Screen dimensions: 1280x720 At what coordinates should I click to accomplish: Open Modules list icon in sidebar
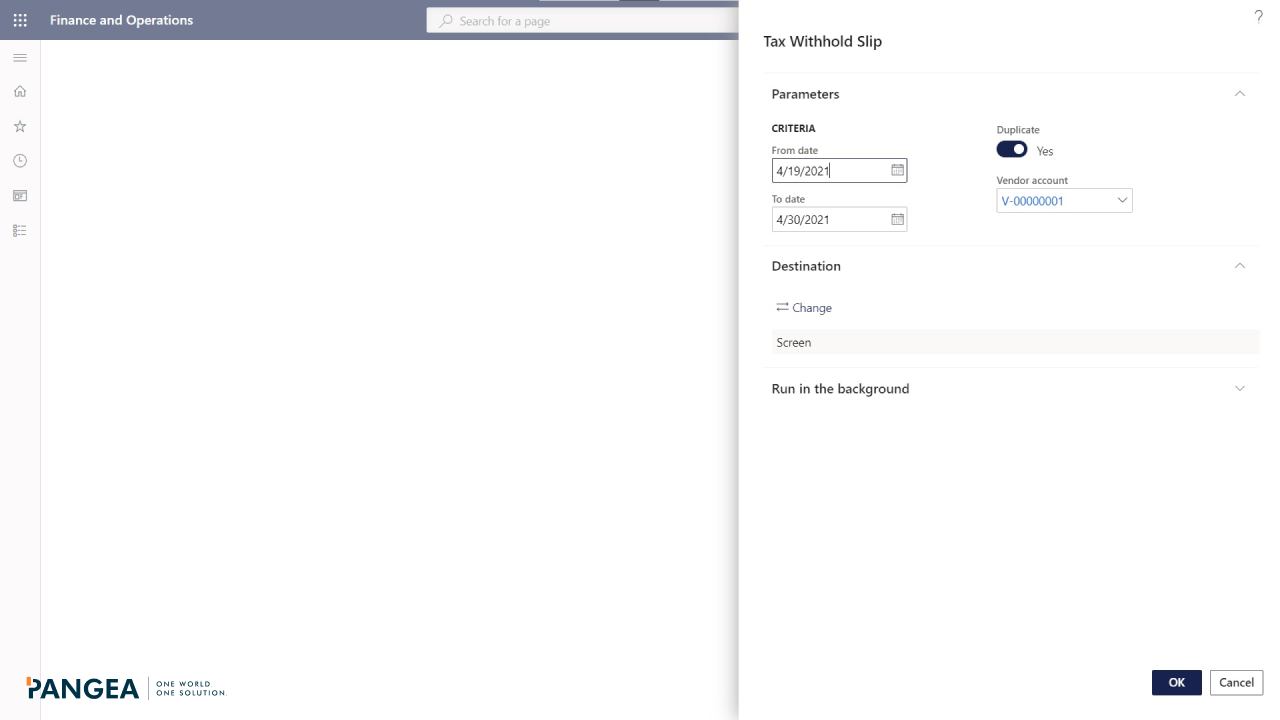coord(20,231)
